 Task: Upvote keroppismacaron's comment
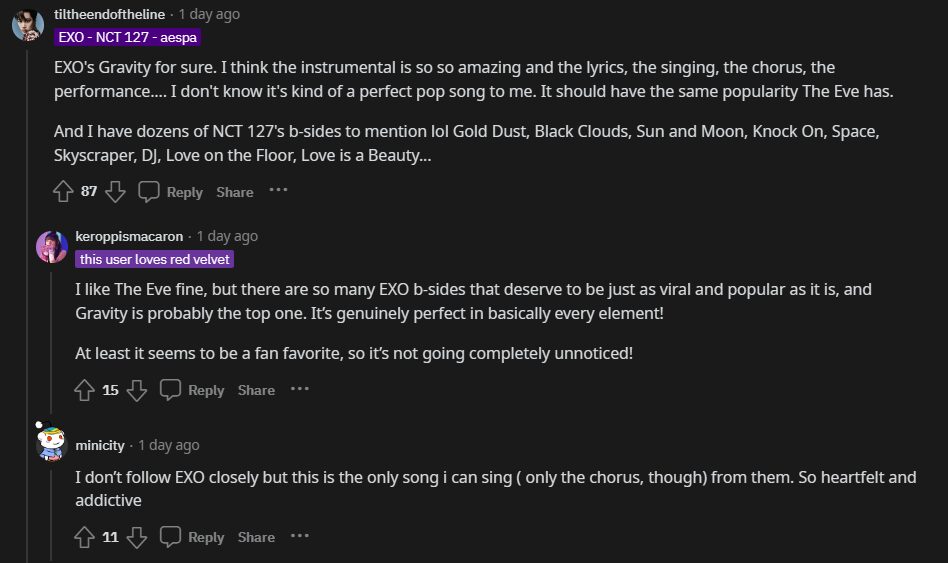85,389
